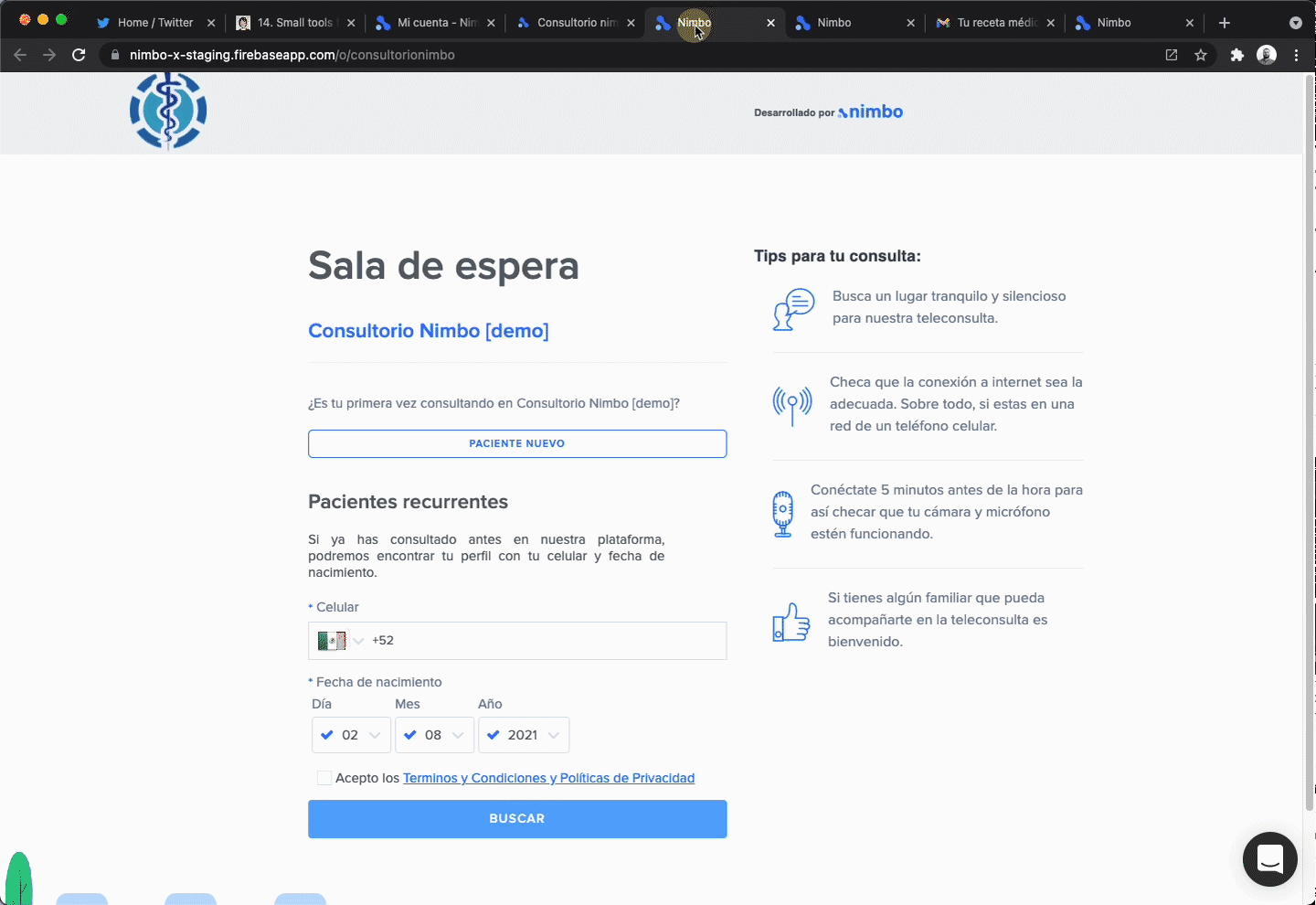Click the Celular phone number field
The width and height of the screenshot is (1316, 905).
pos(517,641)
